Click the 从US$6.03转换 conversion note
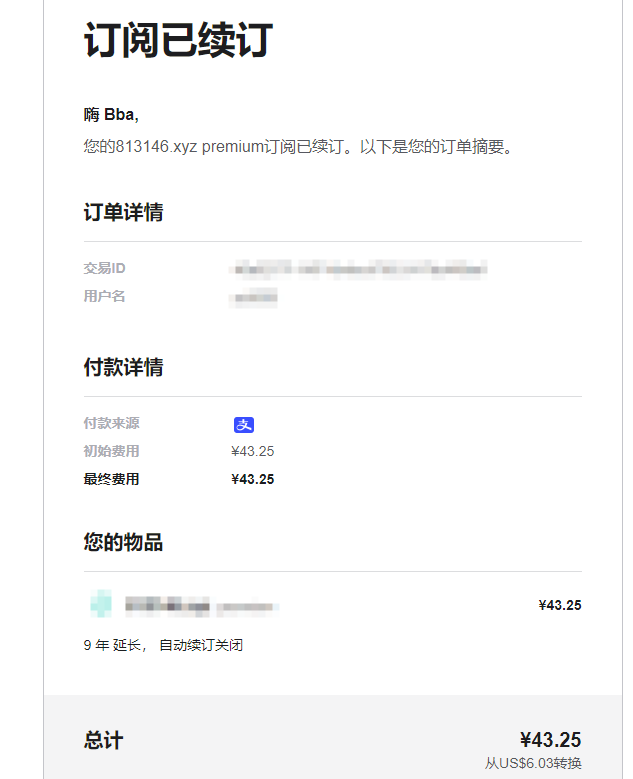 (533, 763)
